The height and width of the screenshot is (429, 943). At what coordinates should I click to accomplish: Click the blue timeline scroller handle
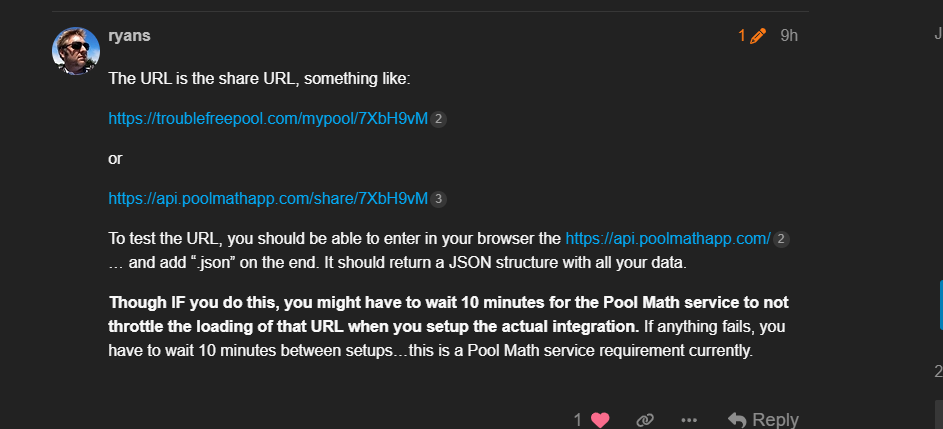pyautogui.click(x=941, y=305)
